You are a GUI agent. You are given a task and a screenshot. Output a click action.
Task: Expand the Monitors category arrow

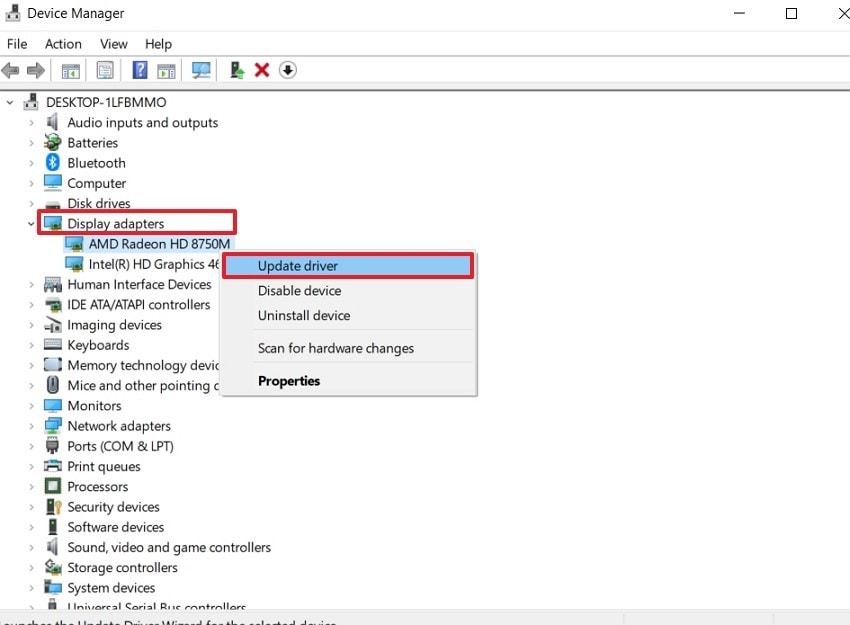[x=31, y=405]
